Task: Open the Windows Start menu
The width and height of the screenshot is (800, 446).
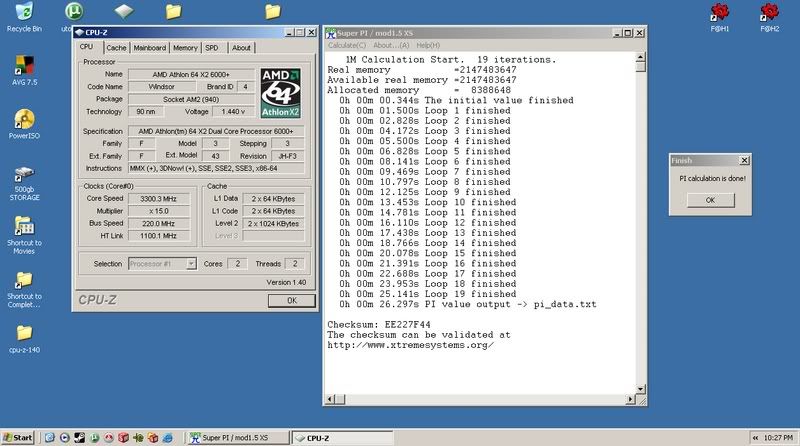Action: [x=18, y=437]
